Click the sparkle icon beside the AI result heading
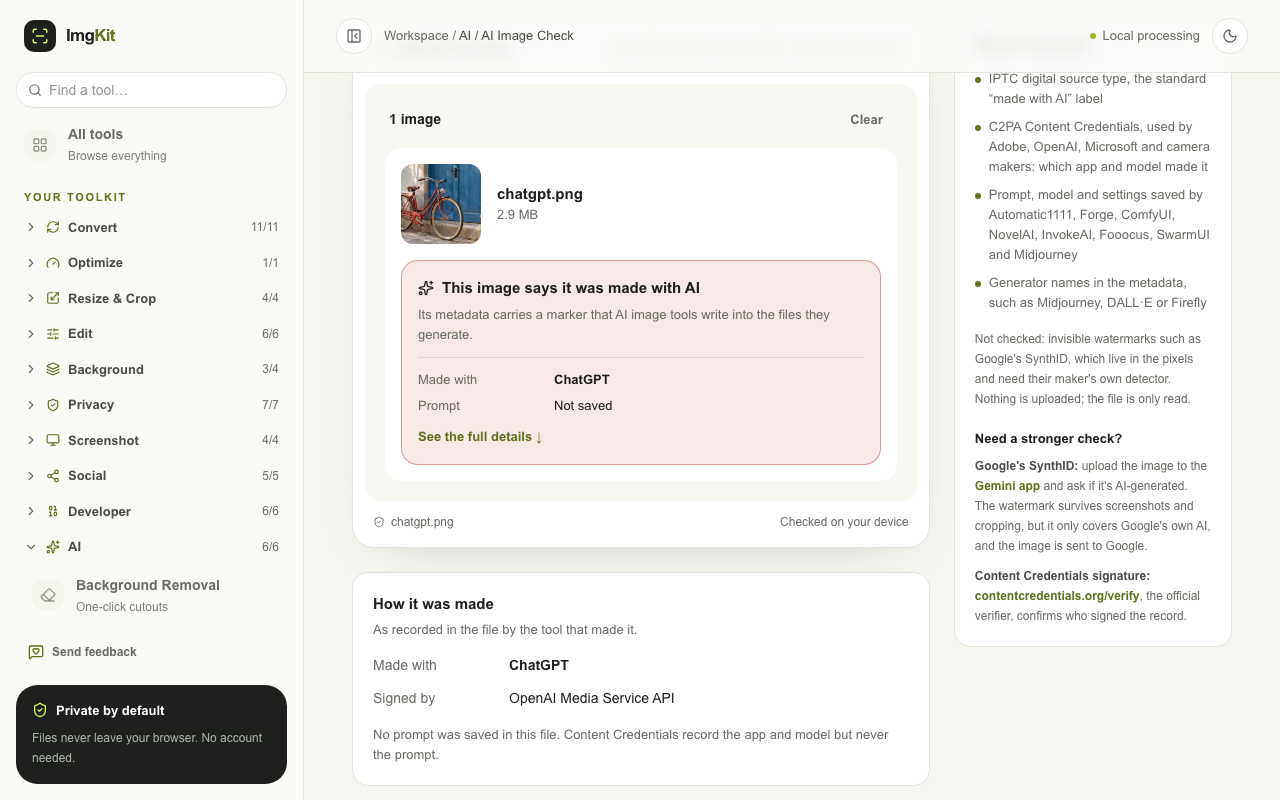The height and width of the screenshot is (800, 1280). (426, 288)
